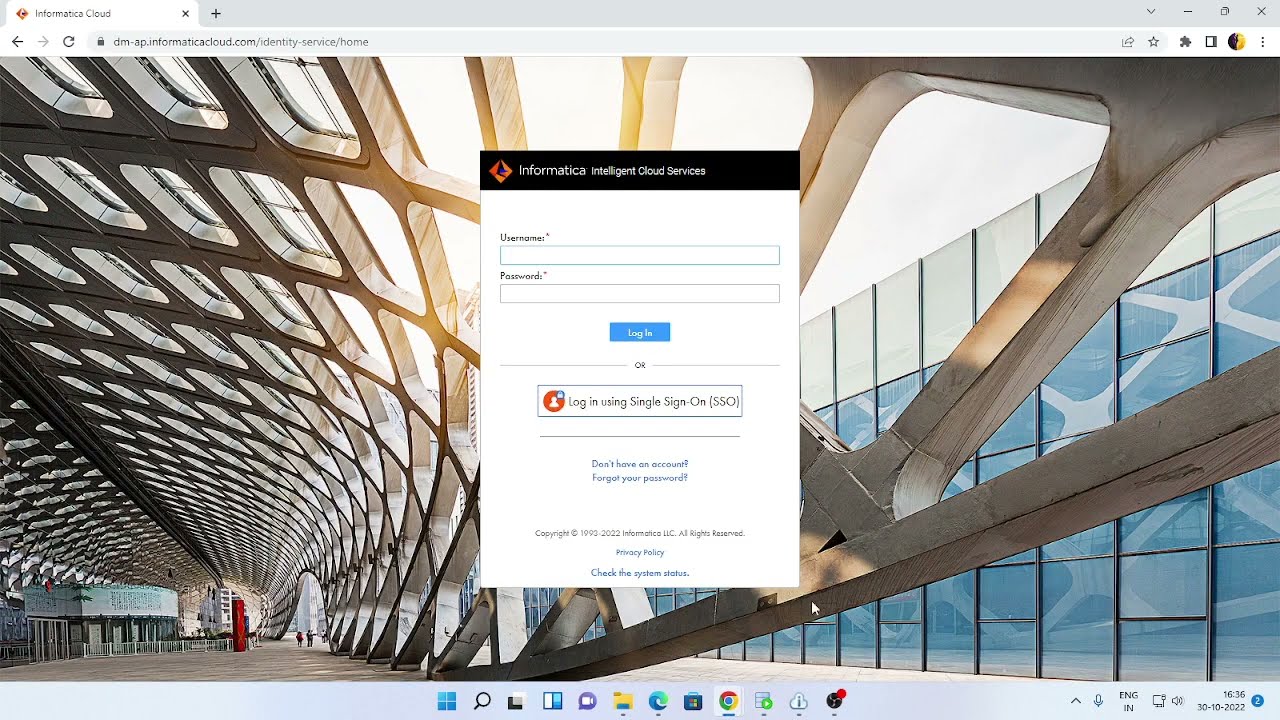Image resolution: width=1280 pixels, height=720 pixels.
Task: Open a new browser tab
Action: (216, 13)
